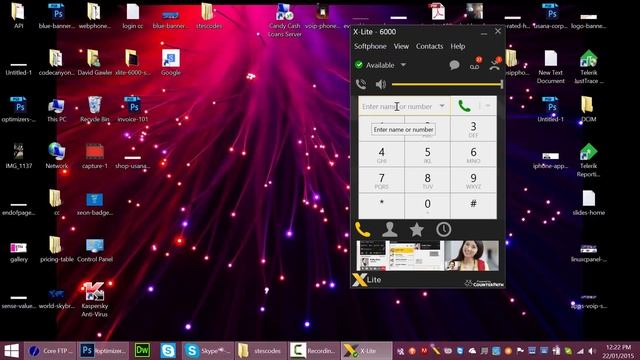Open the Contacts menu in X-Lite
The height and width of the screenshot is (360, 640).
[429, 46]
